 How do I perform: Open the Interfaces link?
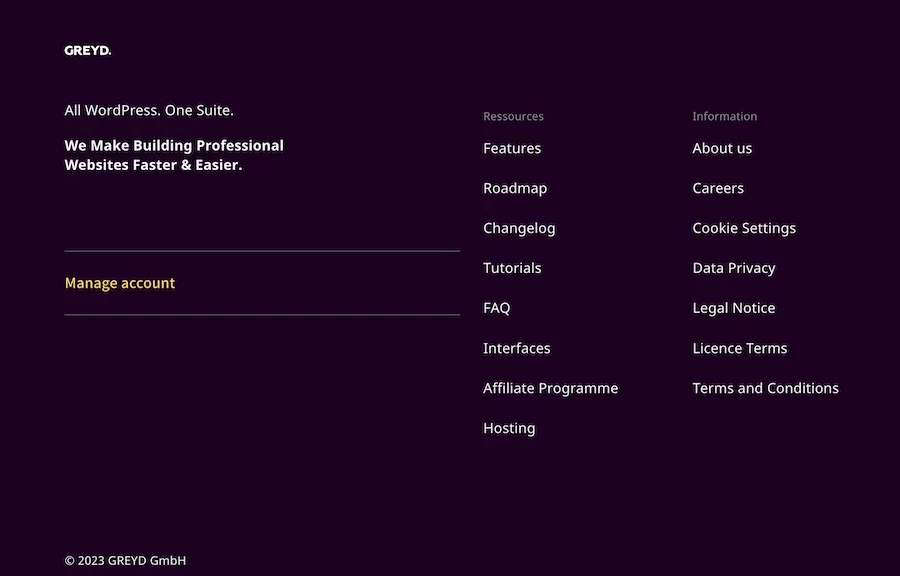pos(517,348)
